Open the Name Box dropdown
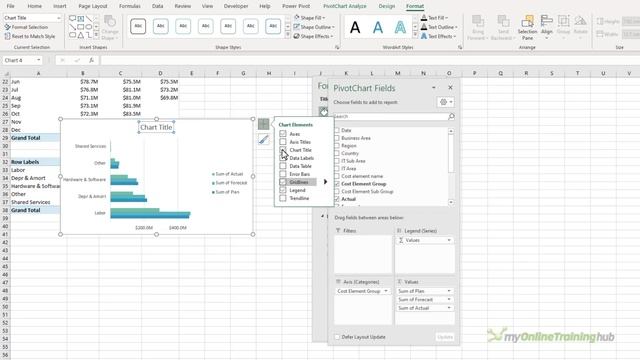 point(38,60)
